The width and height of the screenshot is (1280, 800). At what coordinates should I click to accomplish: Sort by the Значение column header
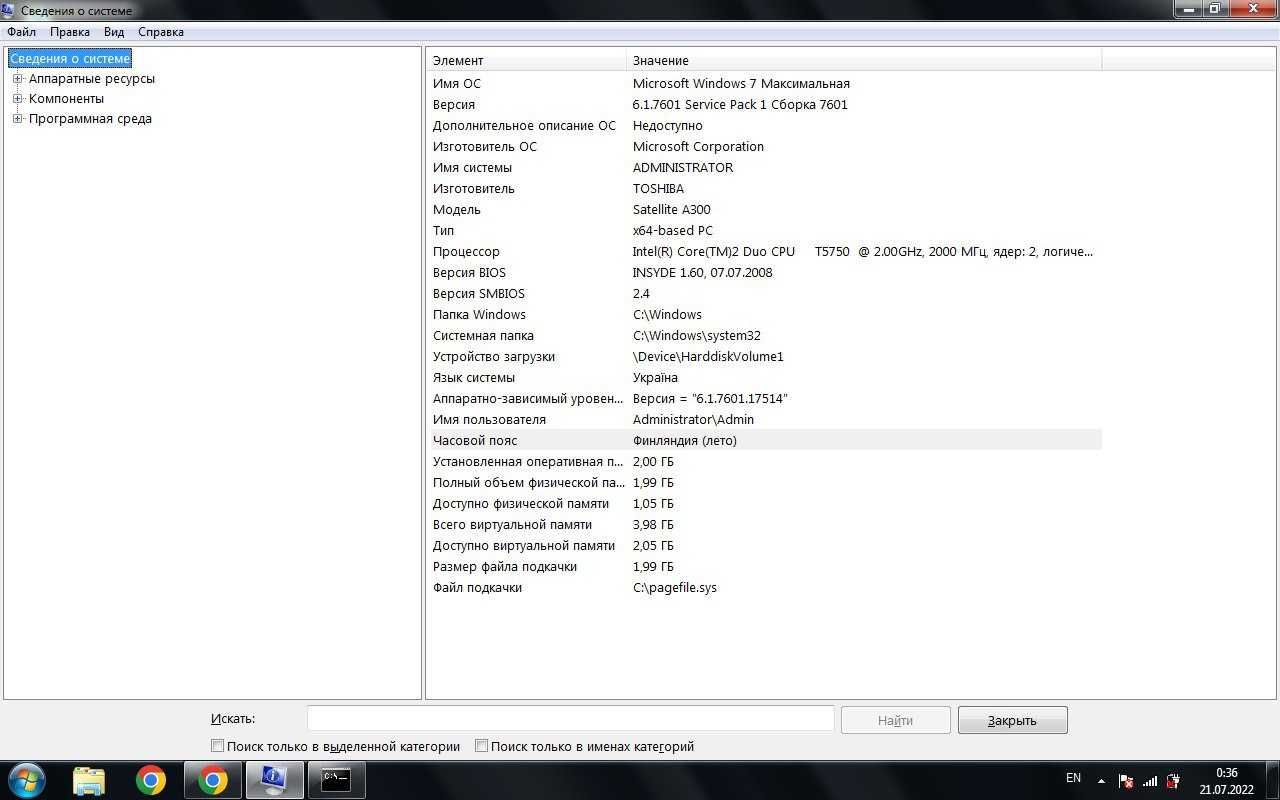864,61
